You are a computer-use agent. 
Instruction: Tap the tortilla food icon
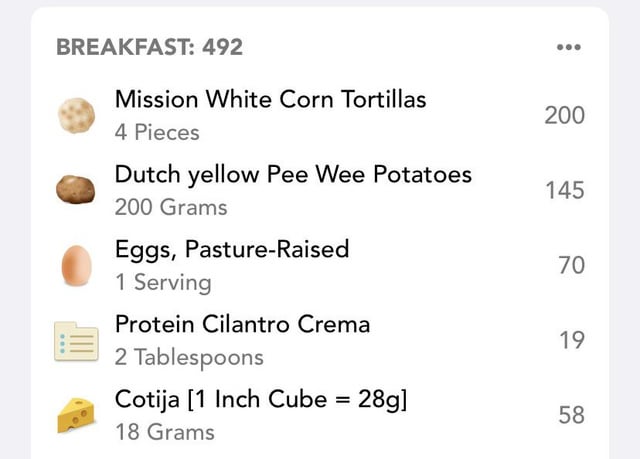76,115
